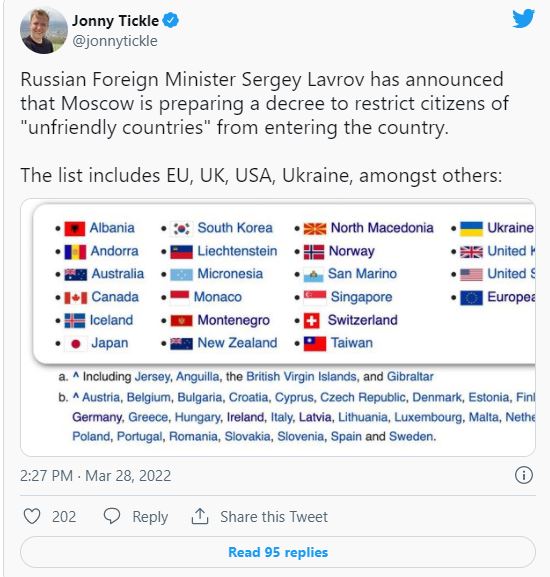This screenshot has width=550, height=577.
Task: Open Jonny Tickle's profile picture
Action: point(44,31)
